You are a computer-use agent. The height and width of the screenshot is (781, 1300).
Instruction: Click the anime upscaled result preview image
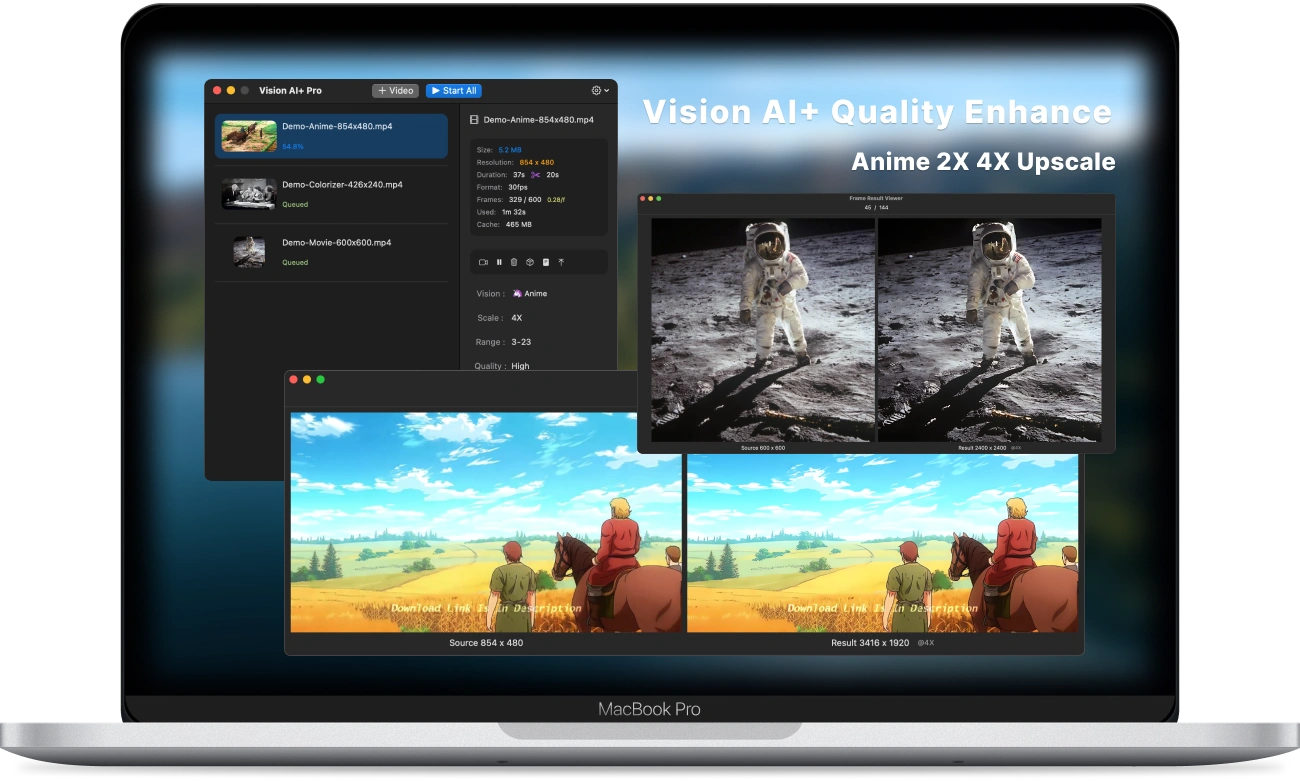click(883, 543)
